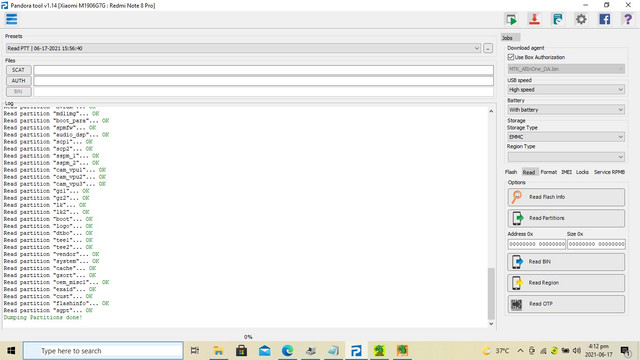The width and height of the screenshot is (640, 360).
Task: Focus the SCAT file path field
Action: 263,70
